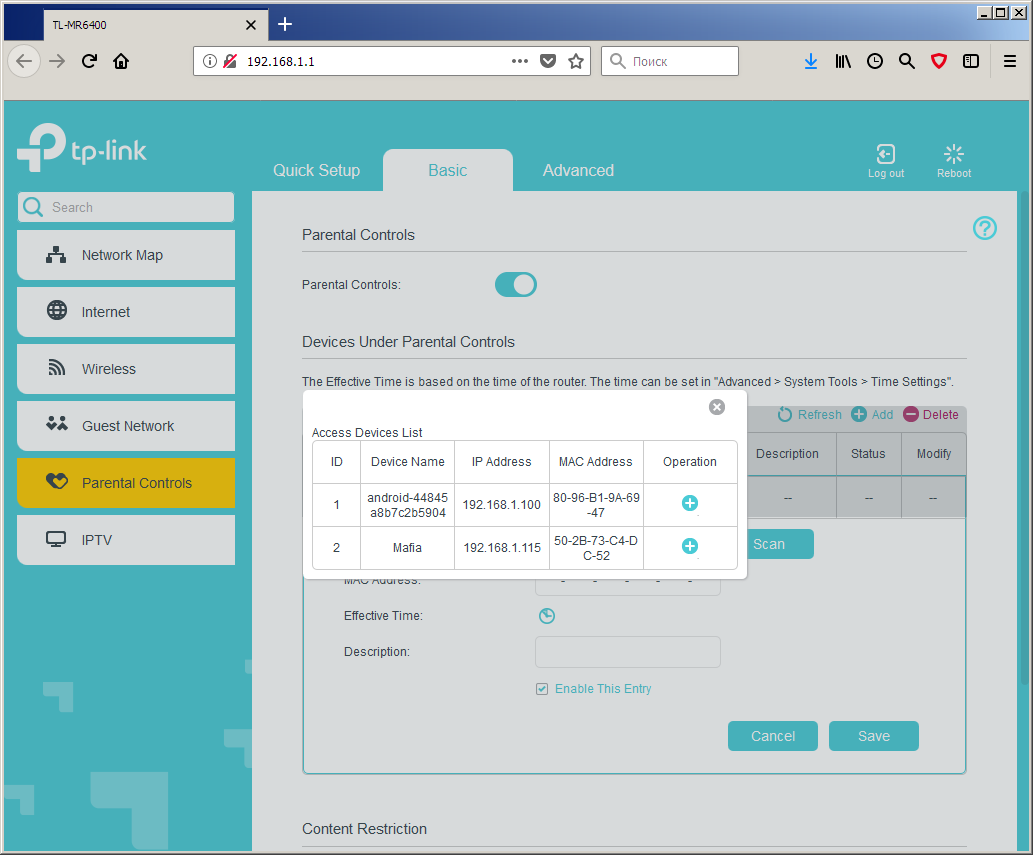Click the Firefox downloads arrow icon
Viewport: 1033px width, 855px height.
(811, 61)
